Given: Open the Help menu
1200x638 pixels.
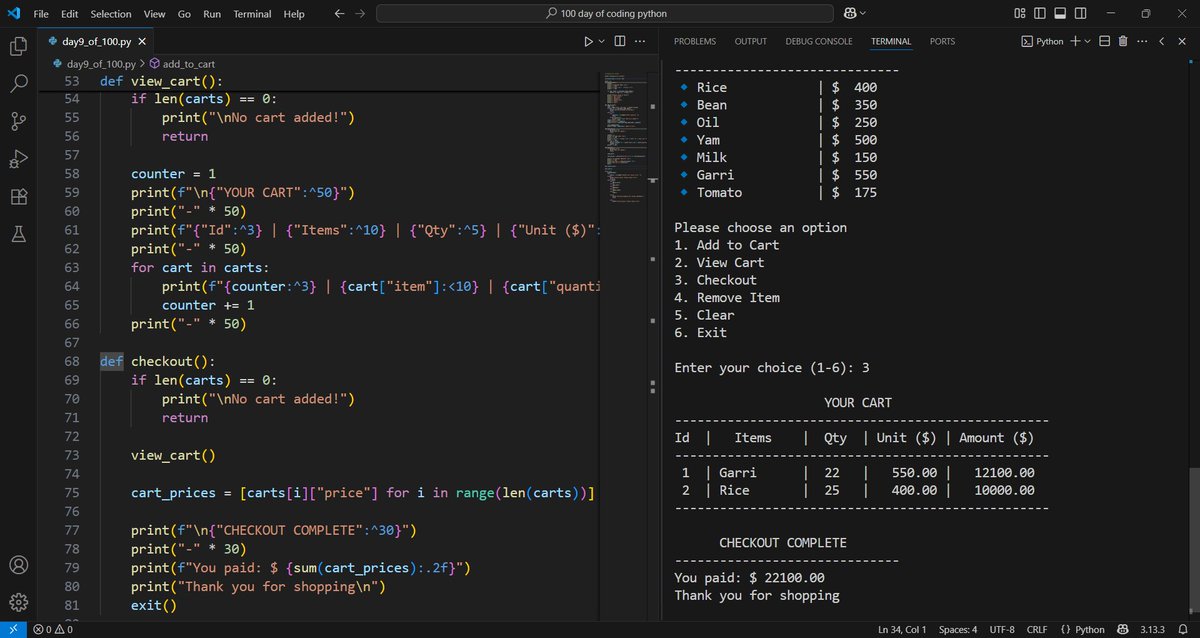Looking at the screenshot, I should (294, 14).
